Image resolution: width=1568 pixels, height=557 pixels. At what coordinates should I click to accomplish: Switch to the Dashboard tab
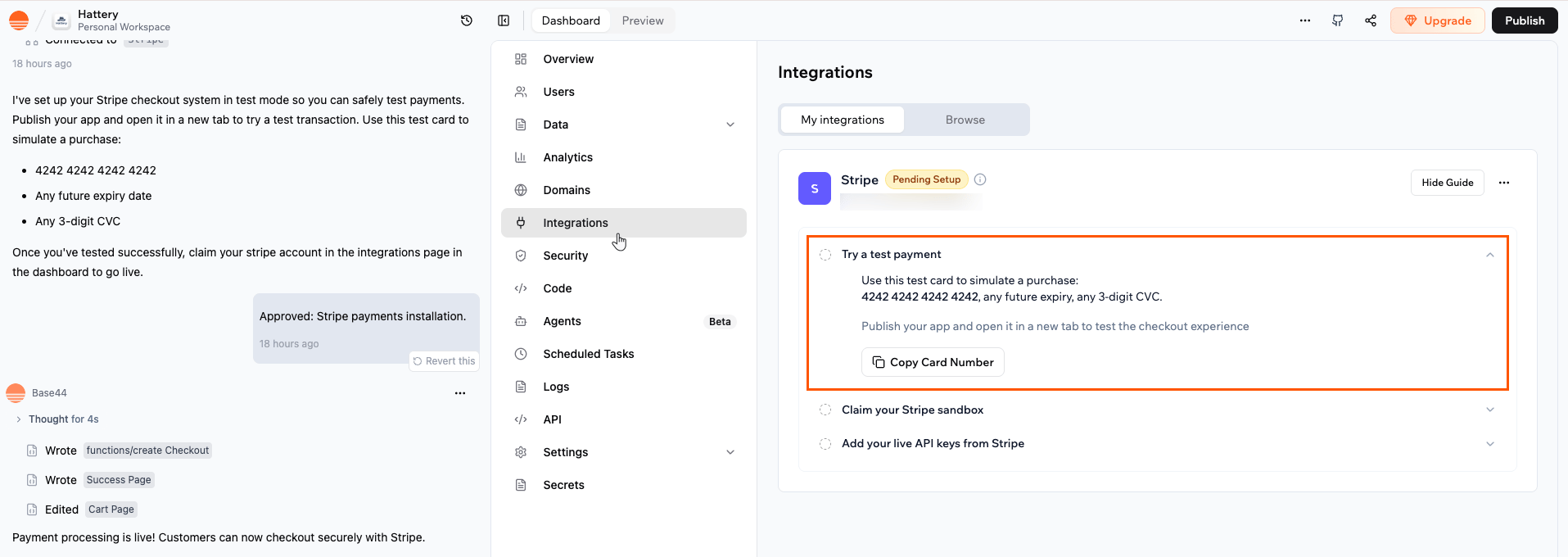tap(571, 20)
